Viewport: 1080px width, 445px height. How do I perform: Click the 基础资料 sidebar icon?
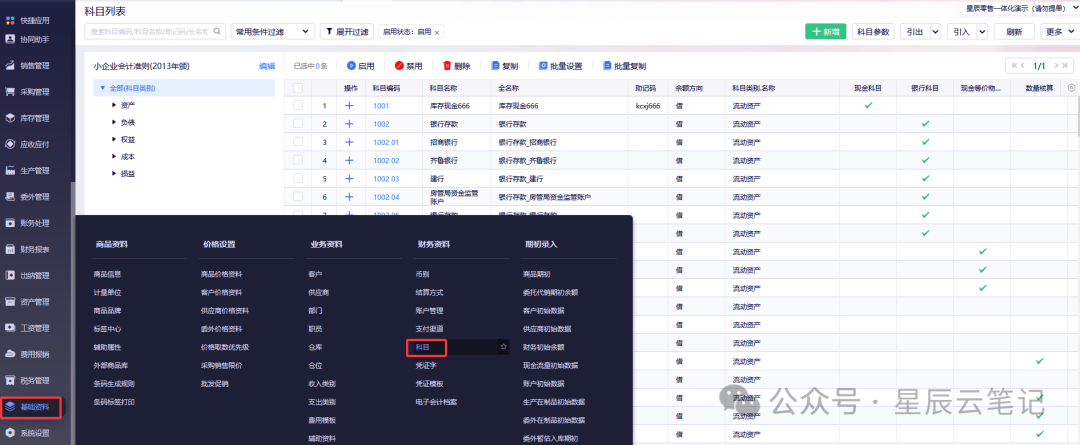(x=10, y=407)
